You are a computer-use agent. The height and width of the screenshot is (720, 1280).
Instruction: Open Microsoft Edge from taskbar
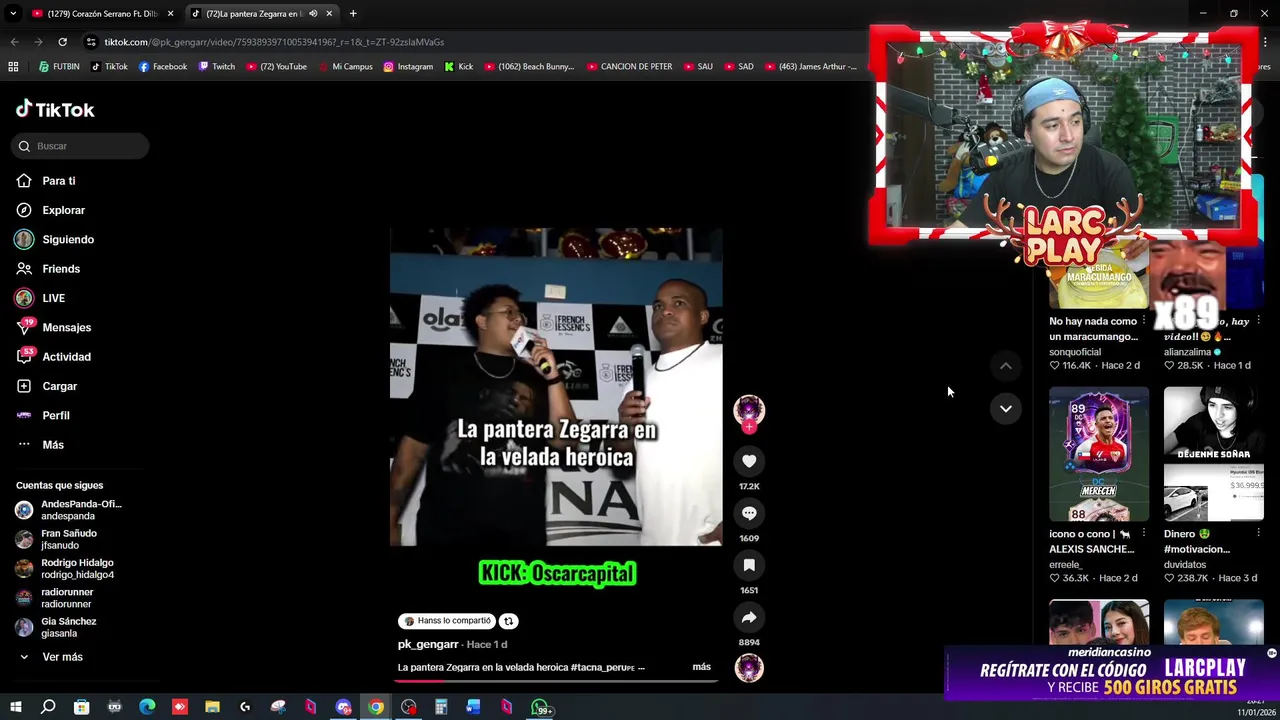click(147, 708)
